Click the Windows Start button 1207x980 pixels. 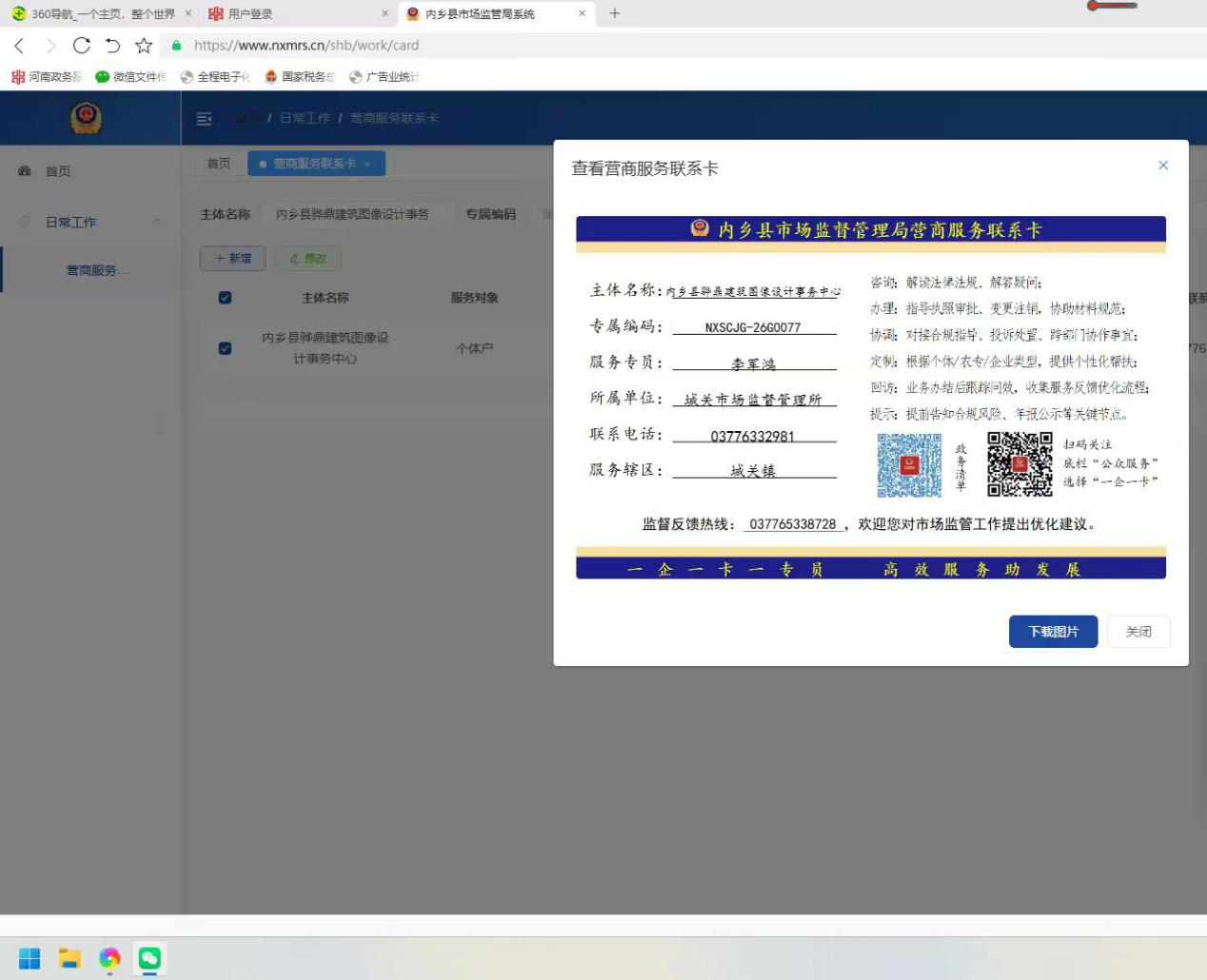(29, 959)
